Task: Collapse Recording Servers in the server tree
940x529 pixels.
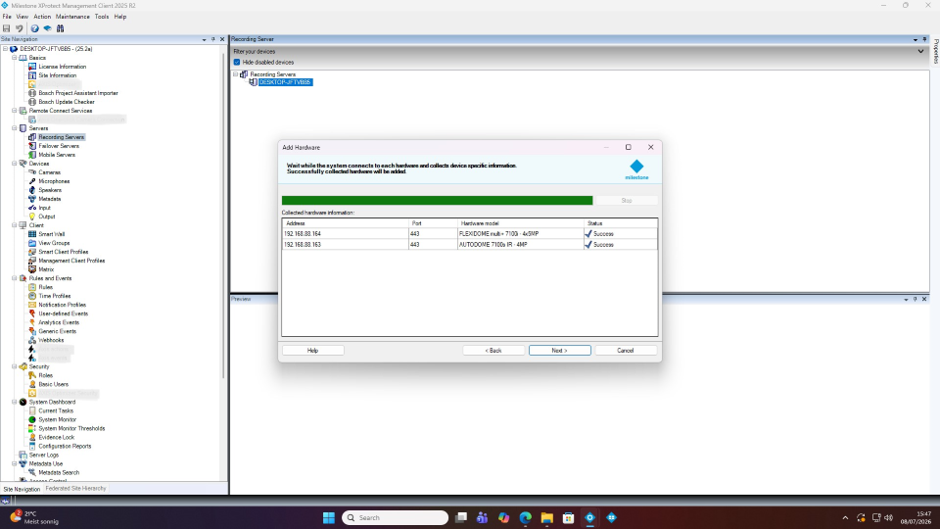Action: pyautogui.click(x=236, y=74)
